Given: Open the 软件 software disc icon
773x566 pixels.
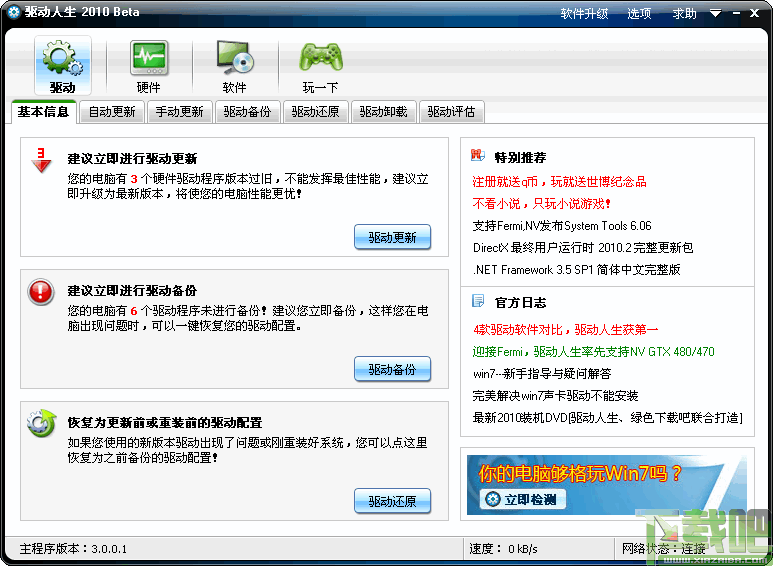Looking at the screenshot, I should click(234, 58).
